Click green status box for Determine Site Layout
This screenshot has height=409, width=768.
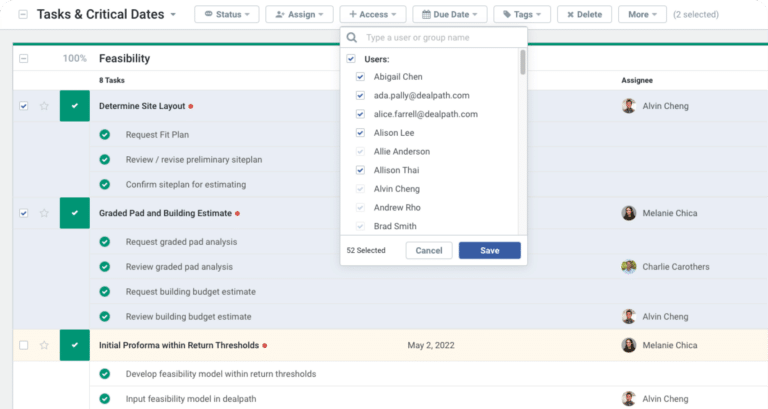74,106
